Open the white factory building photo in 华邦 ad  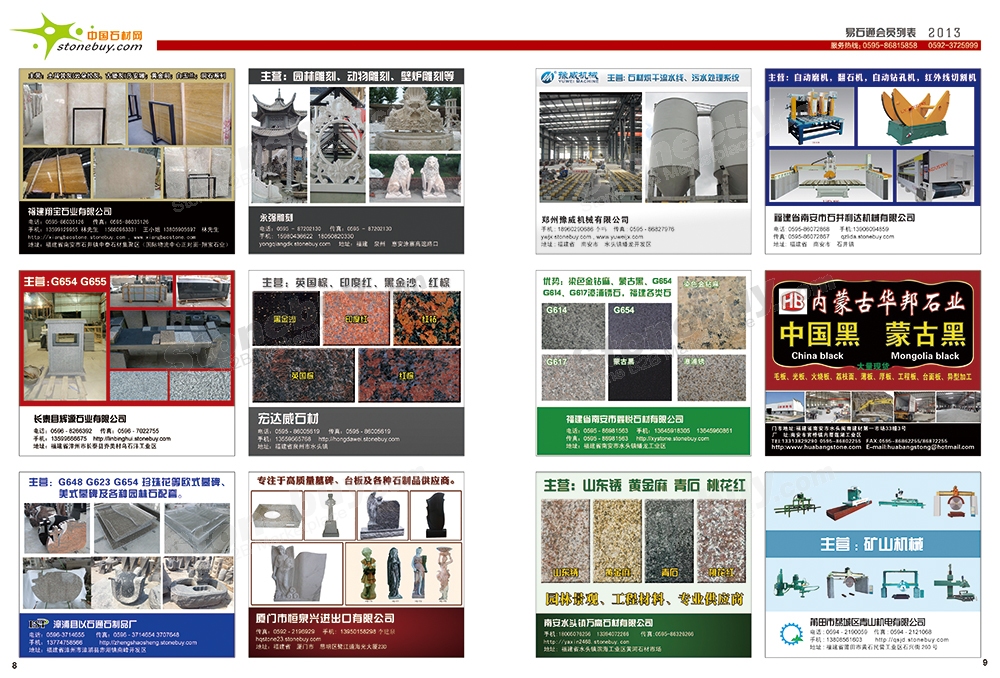(x=784, y=407)
